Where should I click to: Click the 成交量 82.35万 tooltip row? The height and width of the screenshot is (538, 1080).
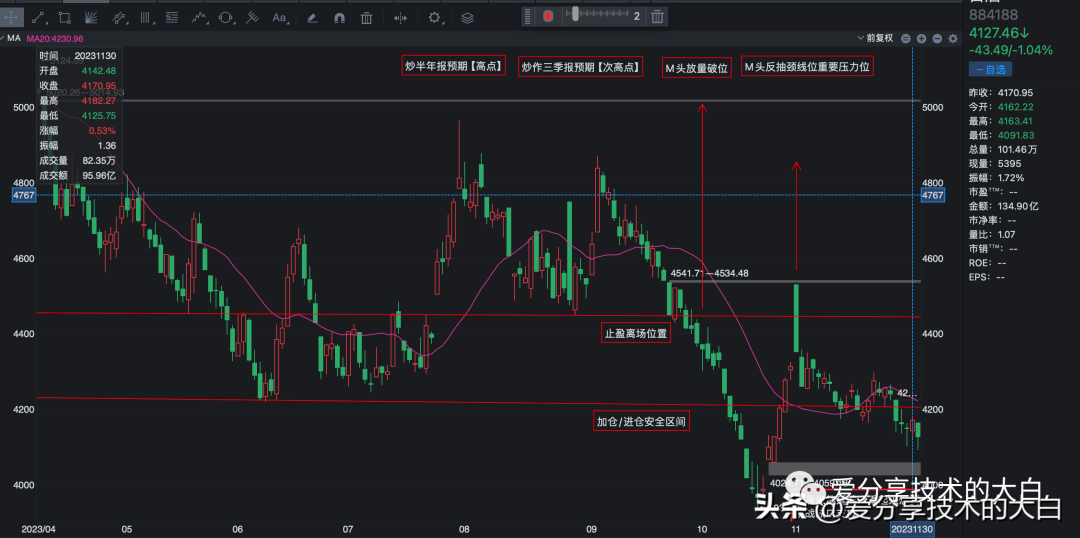coord(78,160)
